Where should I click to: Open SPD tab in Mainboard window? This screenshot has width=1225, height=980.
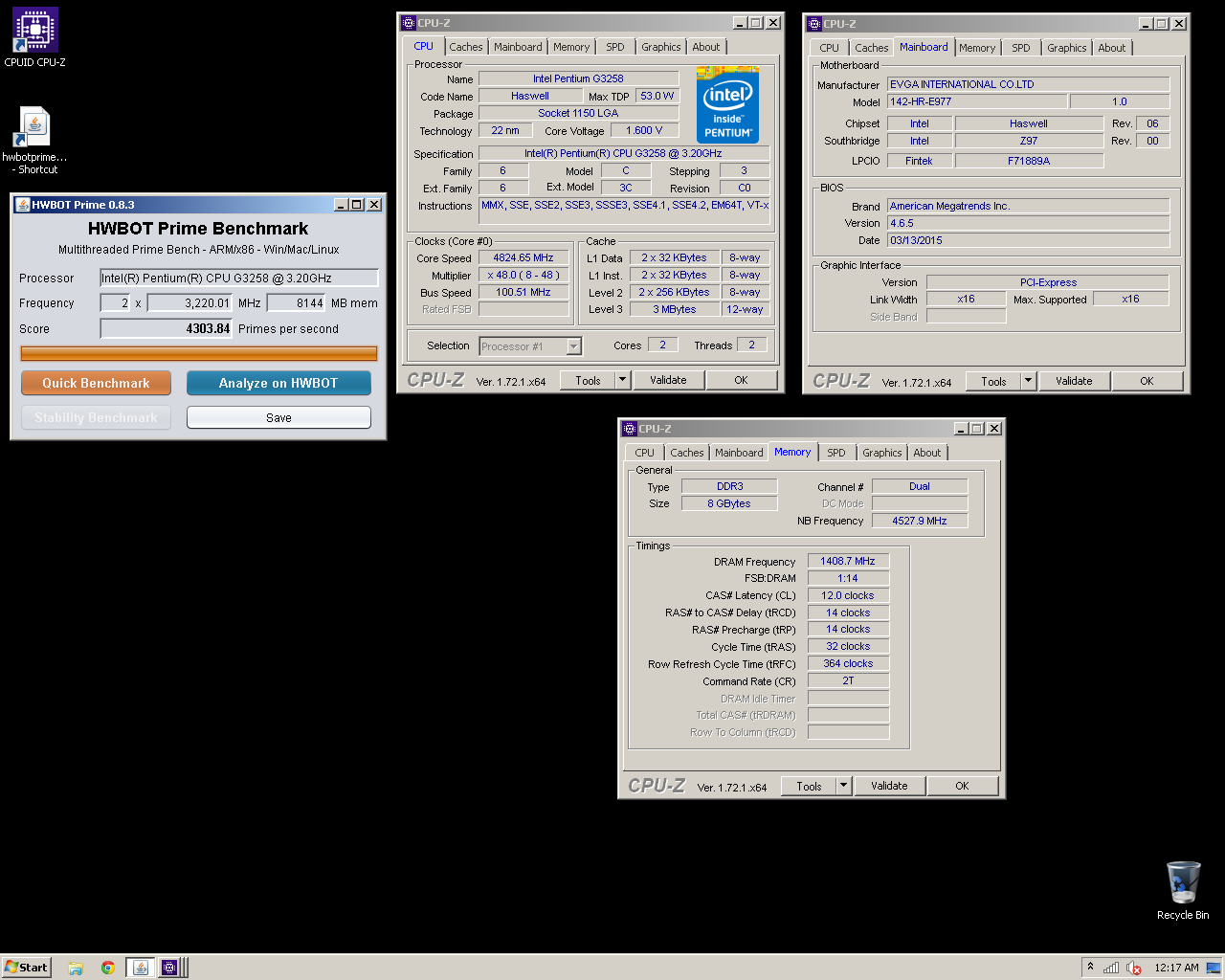point(1021,48)
